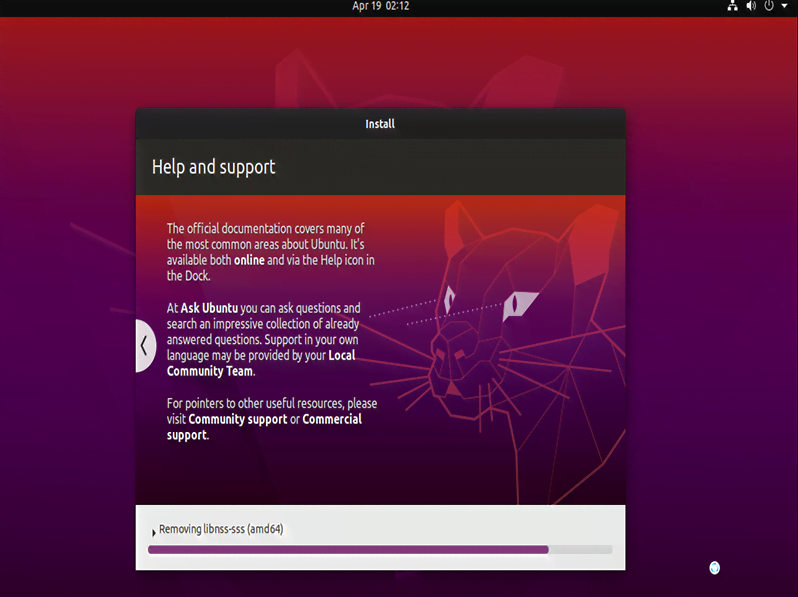The width and height of the screenshot is (798, 597).
Task: Visit the 'Community support' link
Action: (x=238, y=419)
